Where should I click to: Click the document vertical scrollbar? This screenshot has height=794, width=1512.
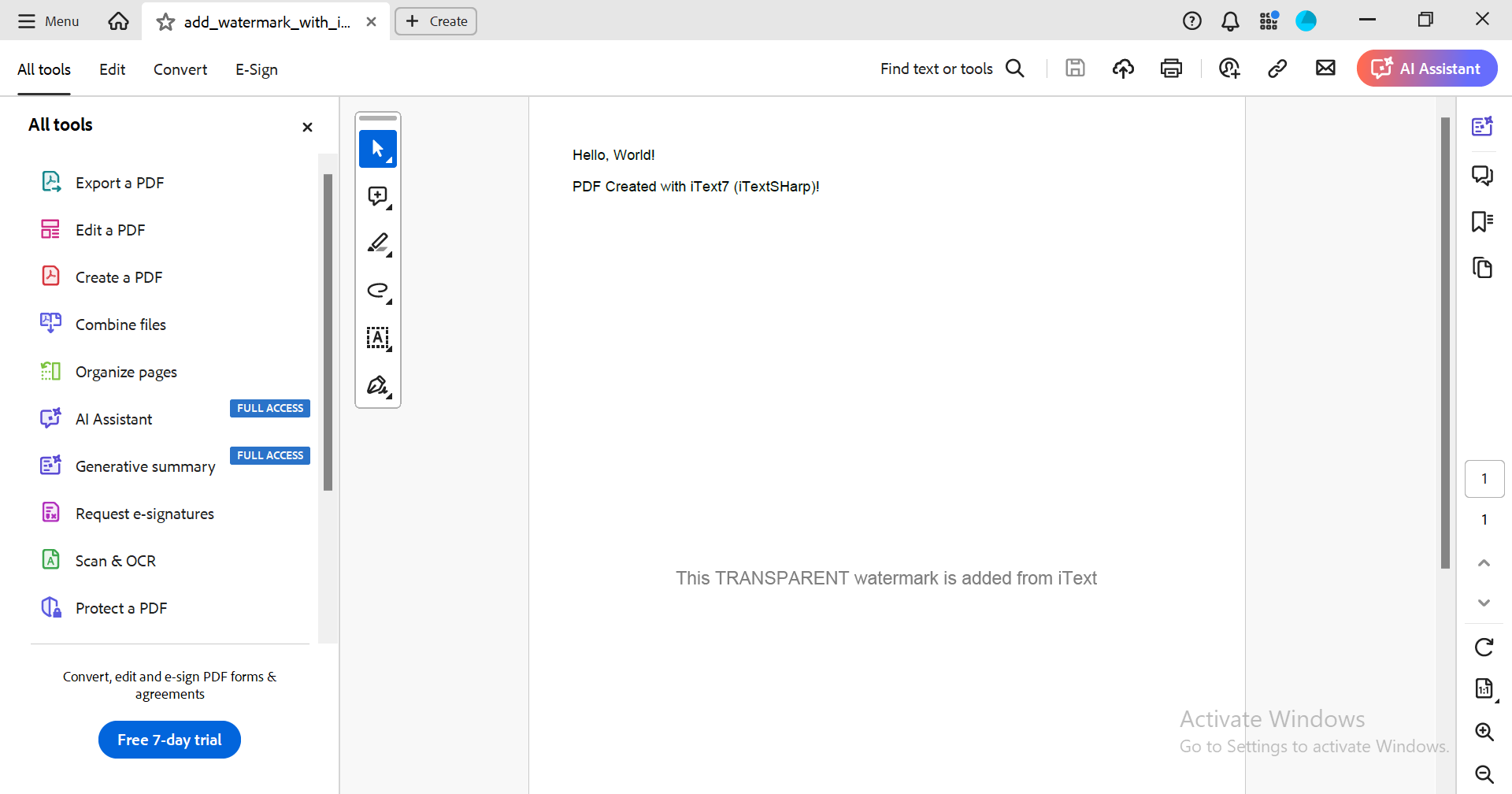[1445, 343]
